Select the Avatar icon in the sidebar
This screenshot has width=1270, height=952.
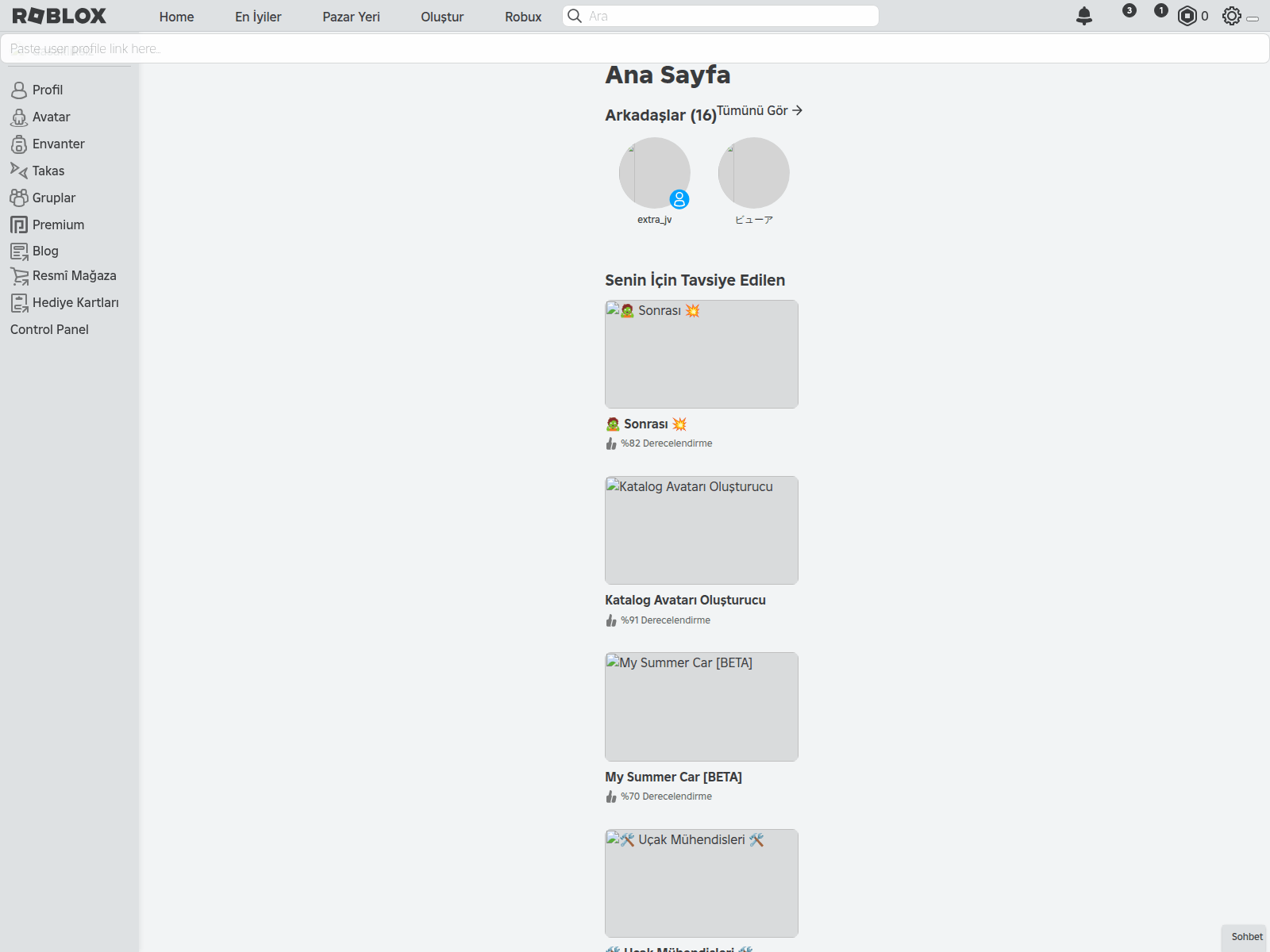point(20,117)
